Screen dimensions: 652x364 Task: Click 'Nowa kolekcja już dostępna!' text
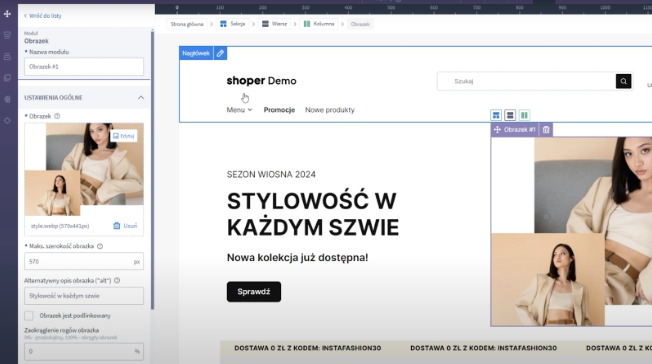[x=297, y=258]
